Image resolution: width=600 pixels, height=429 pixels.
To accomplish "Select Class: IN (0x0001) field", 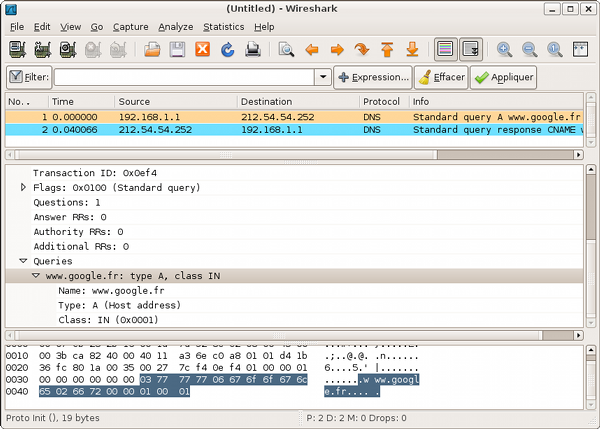I will point(108,320).
